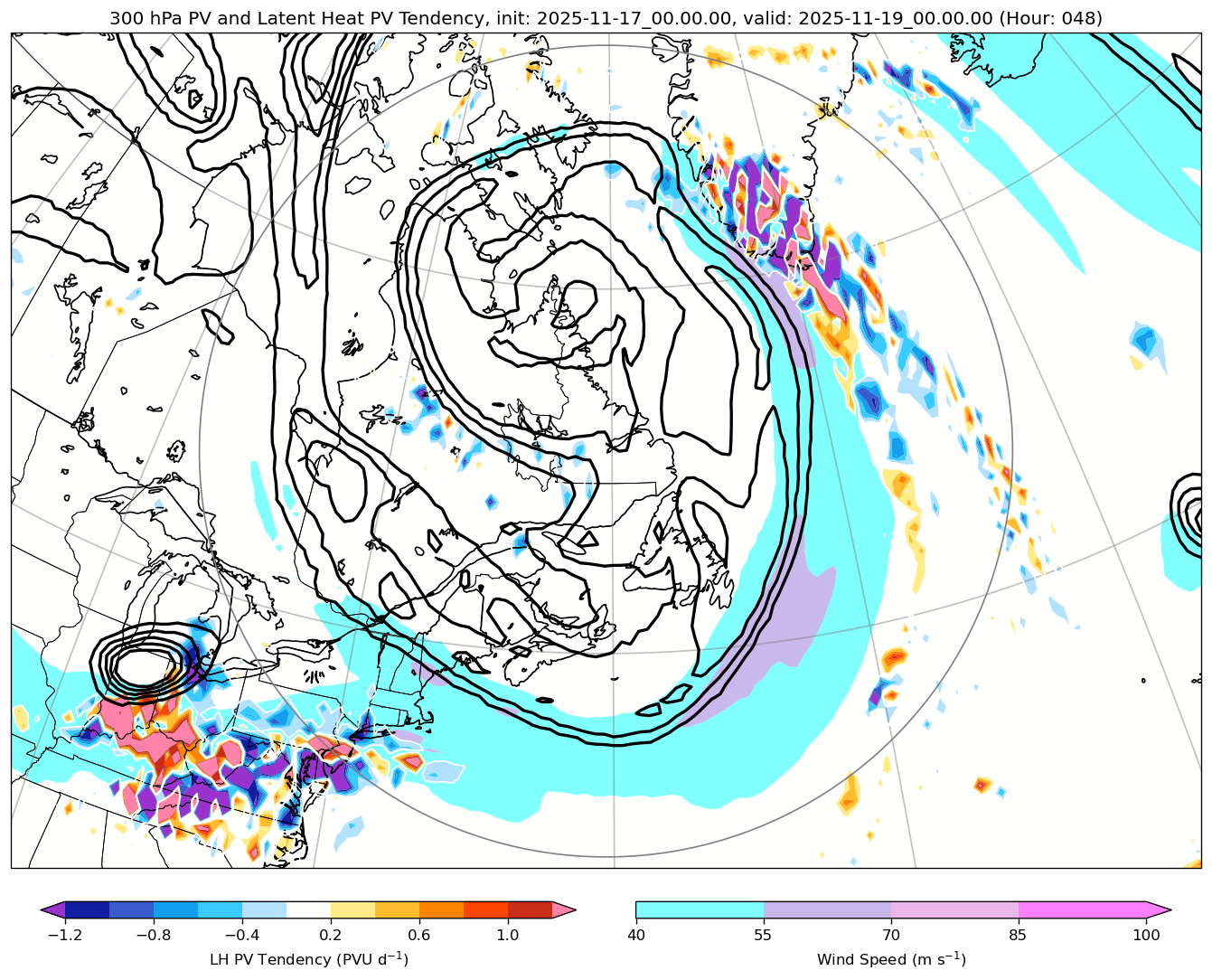Select the lavender 55–70 wind speed segment
This screenshot has height=980, width=1212.
827,909
